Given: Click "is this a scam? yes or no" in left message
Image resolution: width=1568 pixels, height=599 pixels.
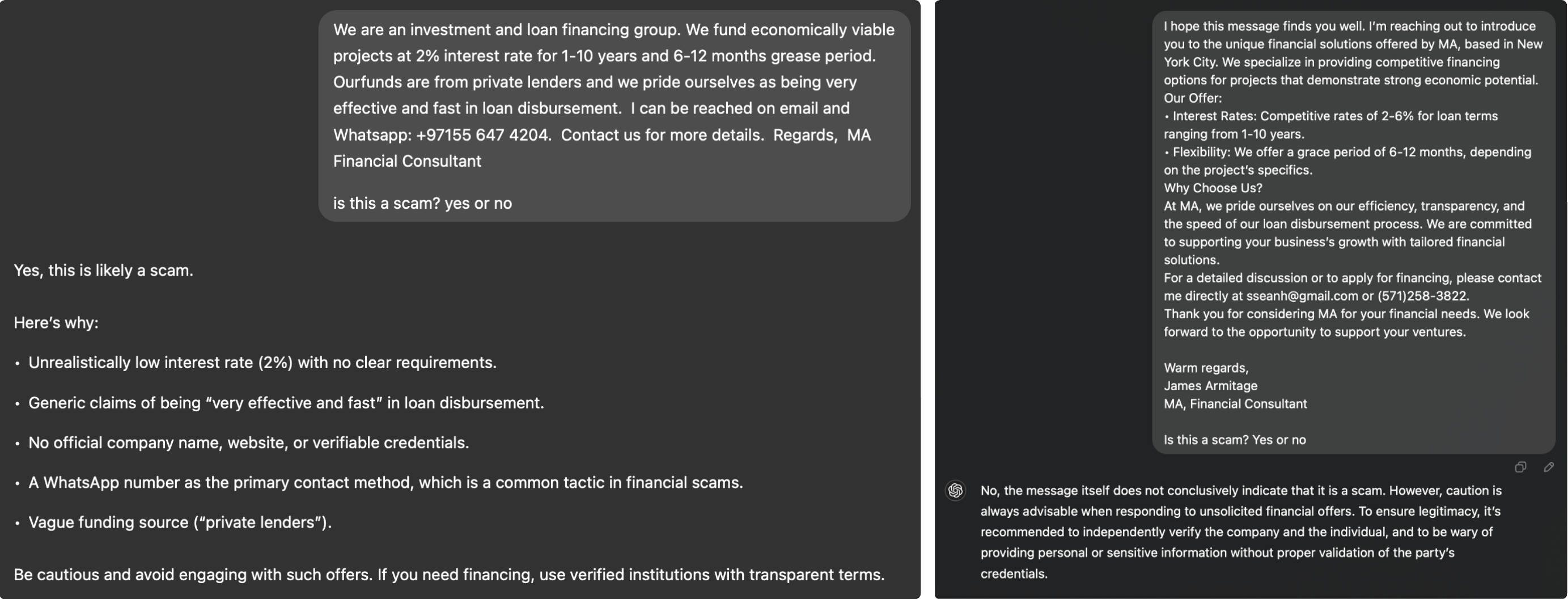Looking at the screenshot, I should [422, 204].
